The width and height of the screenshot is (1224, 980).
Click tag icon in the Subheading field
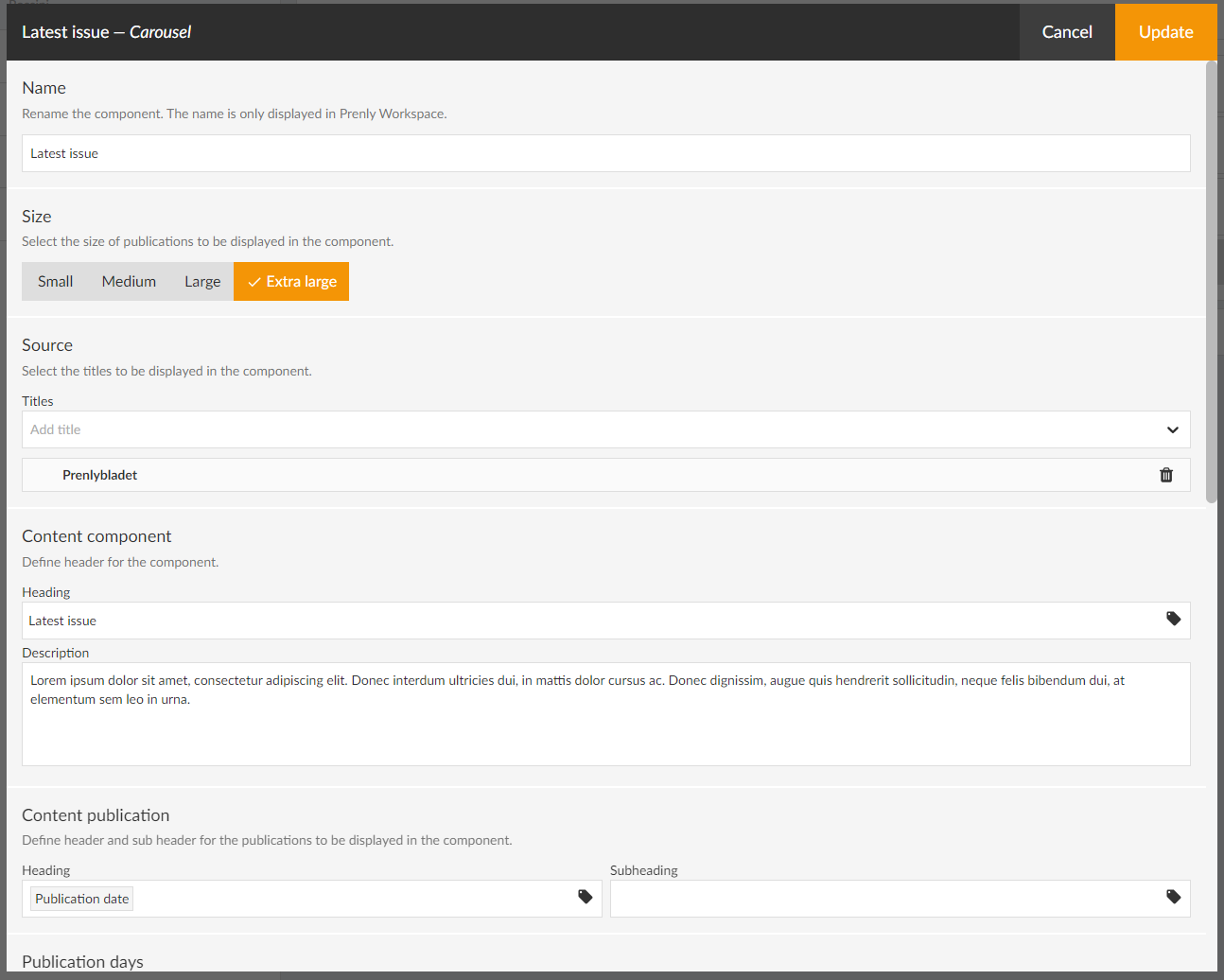(1173, 897)
